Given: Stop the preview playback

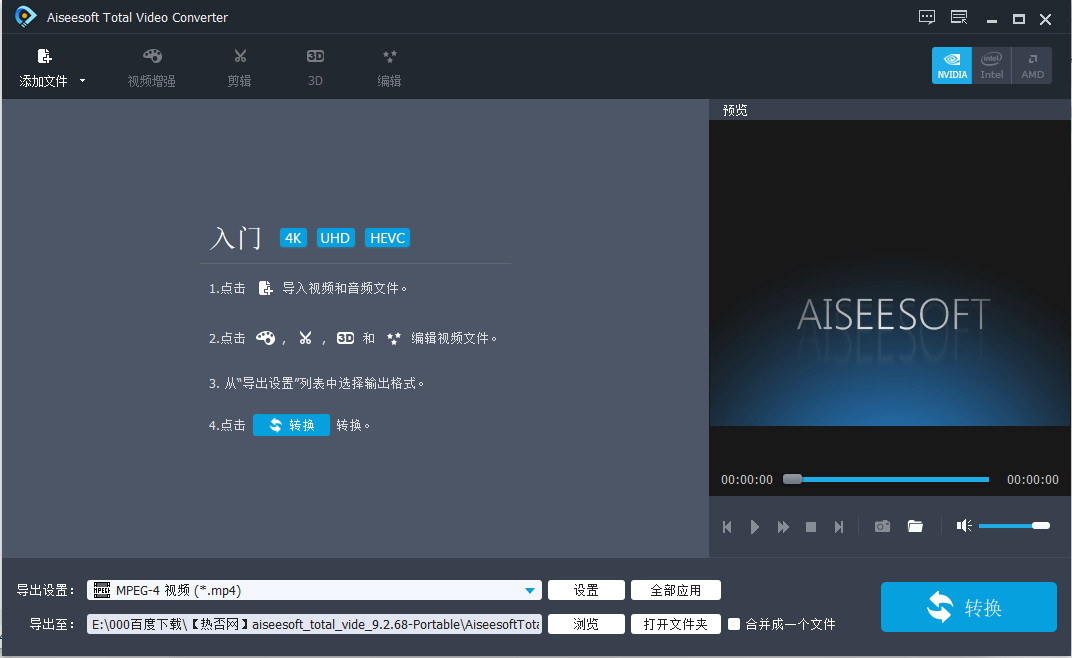Looking at the screenshot, I should click(811, 527).
